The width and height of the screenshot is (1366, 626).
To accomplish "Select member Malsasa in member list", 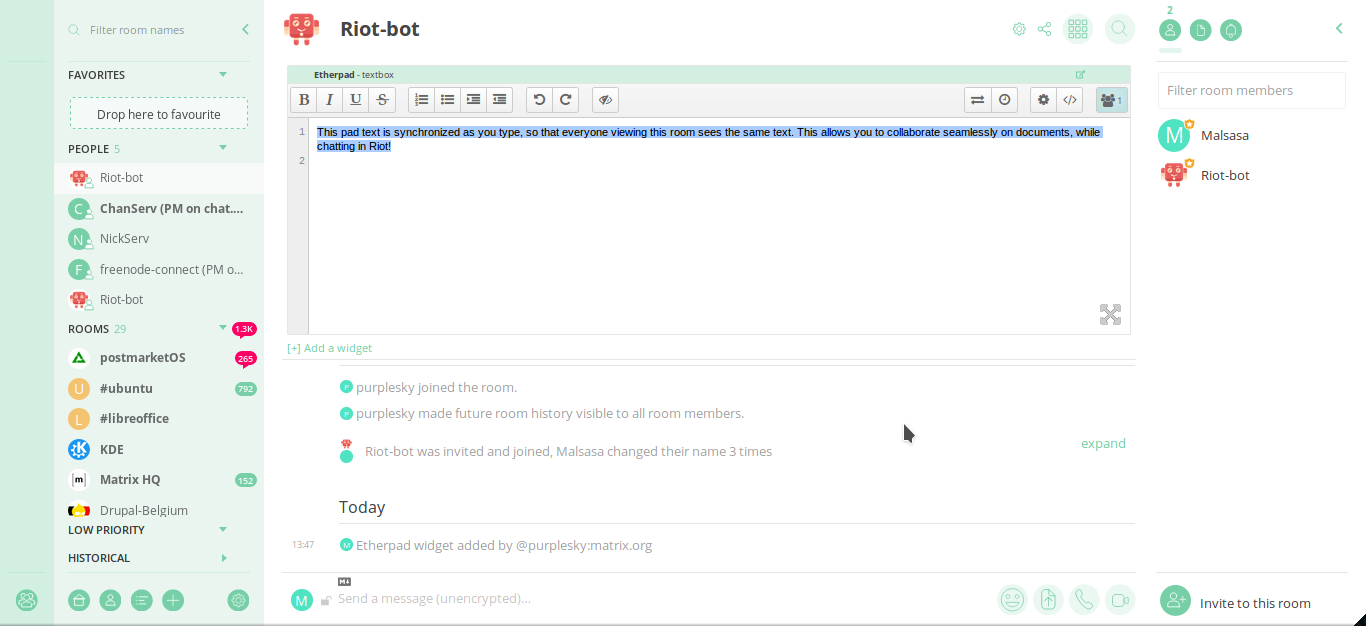I will pos(1252,135).
